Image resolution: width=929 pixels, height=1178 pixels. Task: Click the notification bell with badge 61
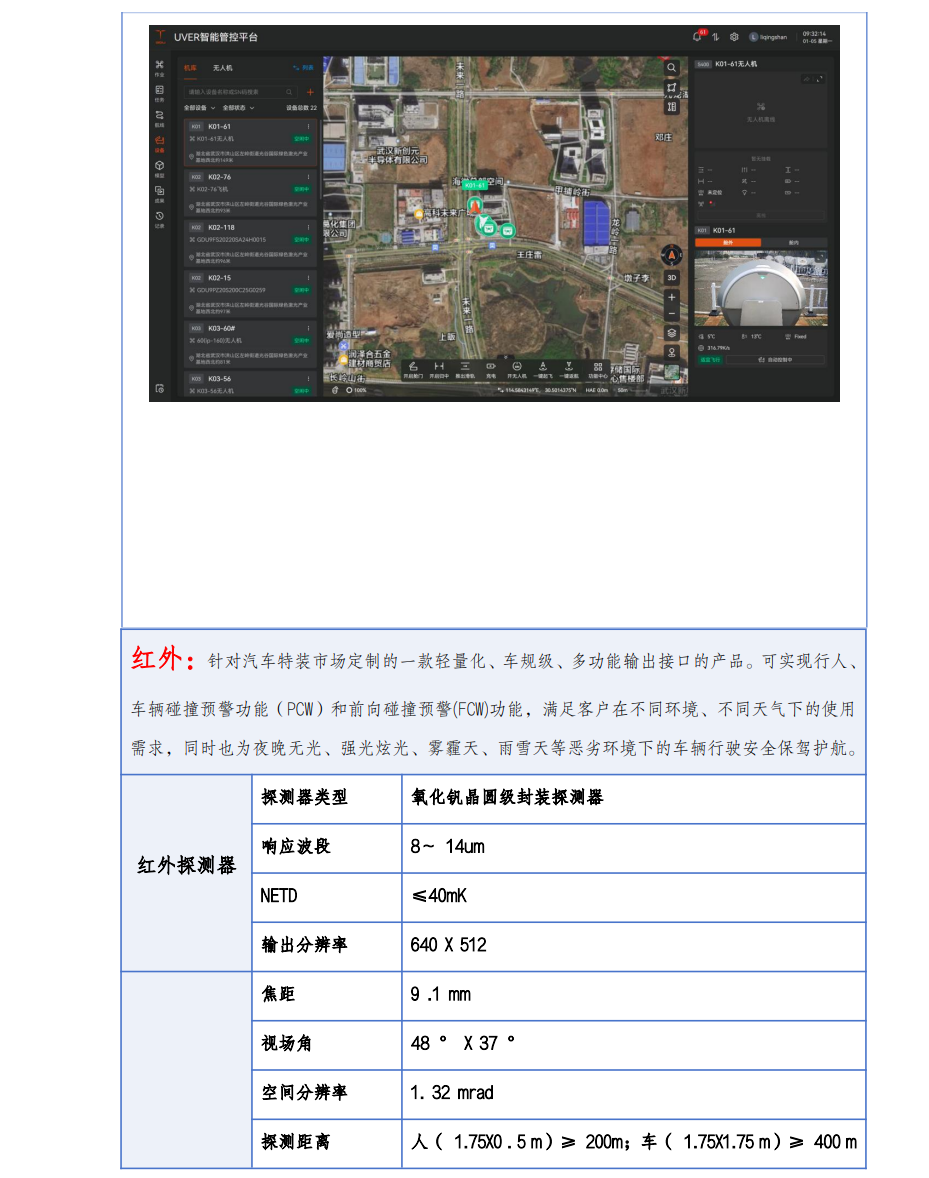coord(697,37)
